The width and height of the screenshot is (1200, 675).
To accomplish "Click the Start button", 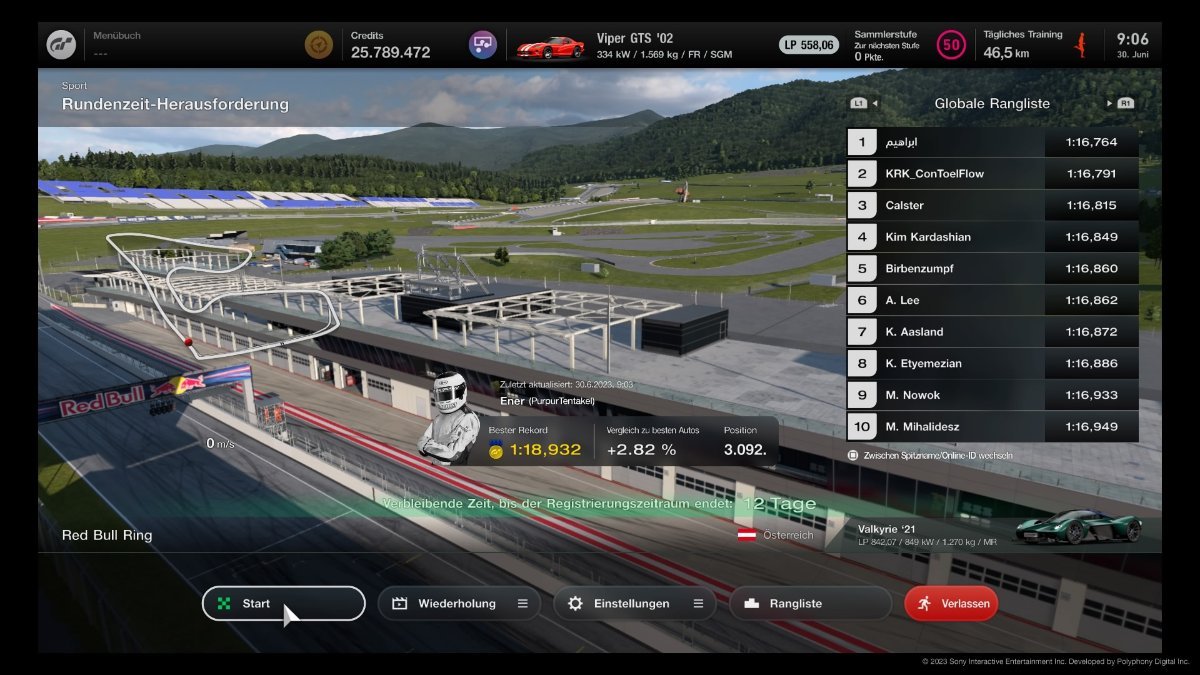I will click(284, 603).
